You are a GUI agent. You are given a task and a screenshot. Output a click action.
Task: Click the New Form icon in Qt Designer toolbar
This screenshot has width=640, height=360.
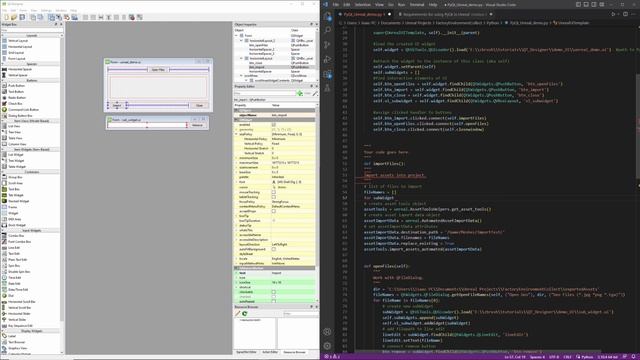click(x=7, y=17)
